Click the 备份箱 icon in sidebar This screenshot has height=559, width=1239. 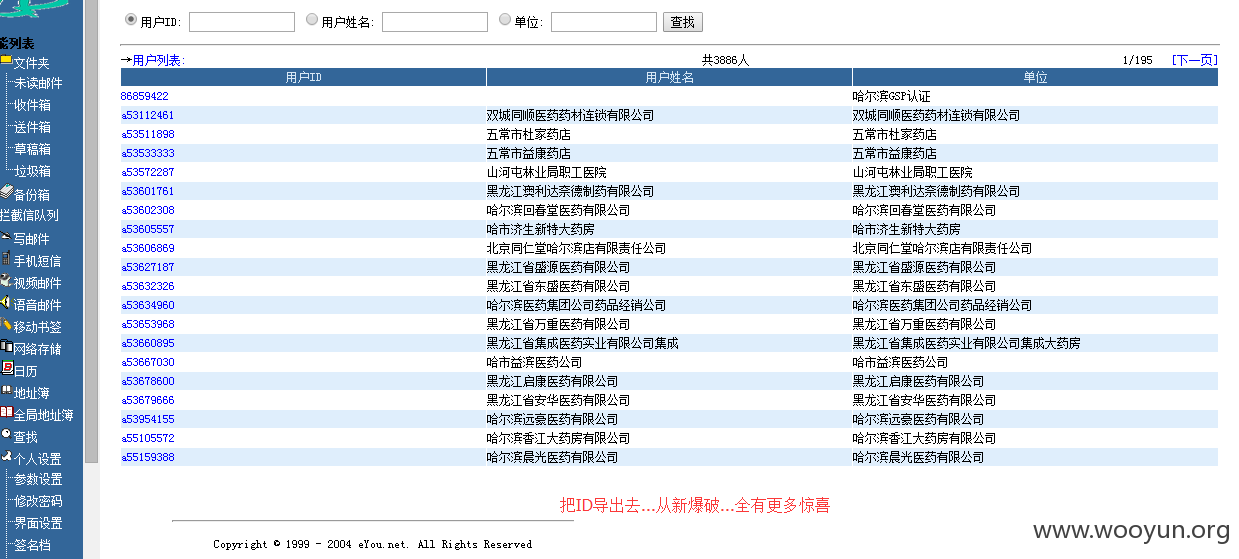6,193
